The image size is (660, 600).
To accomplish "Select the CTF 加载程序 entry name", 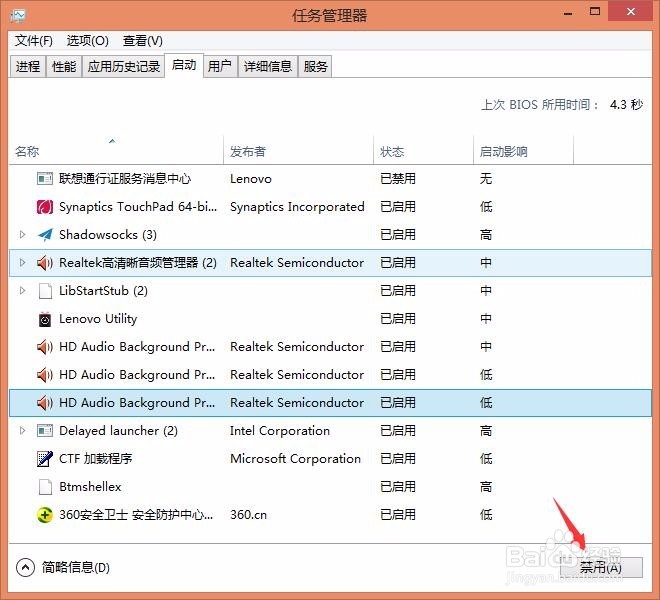I will (x=96, y=459).
